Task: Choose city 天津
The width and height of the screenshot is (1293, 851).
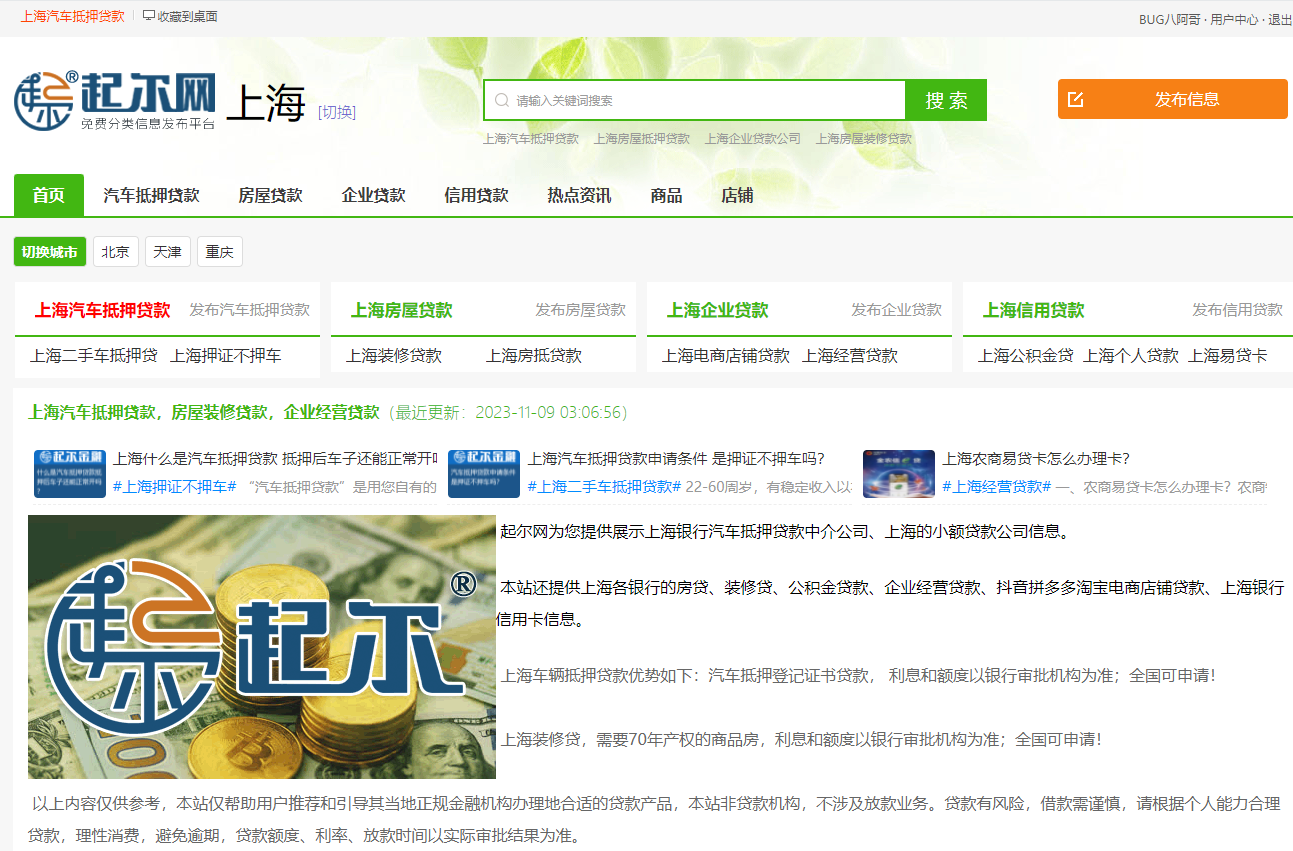Action: click(168, 252)
